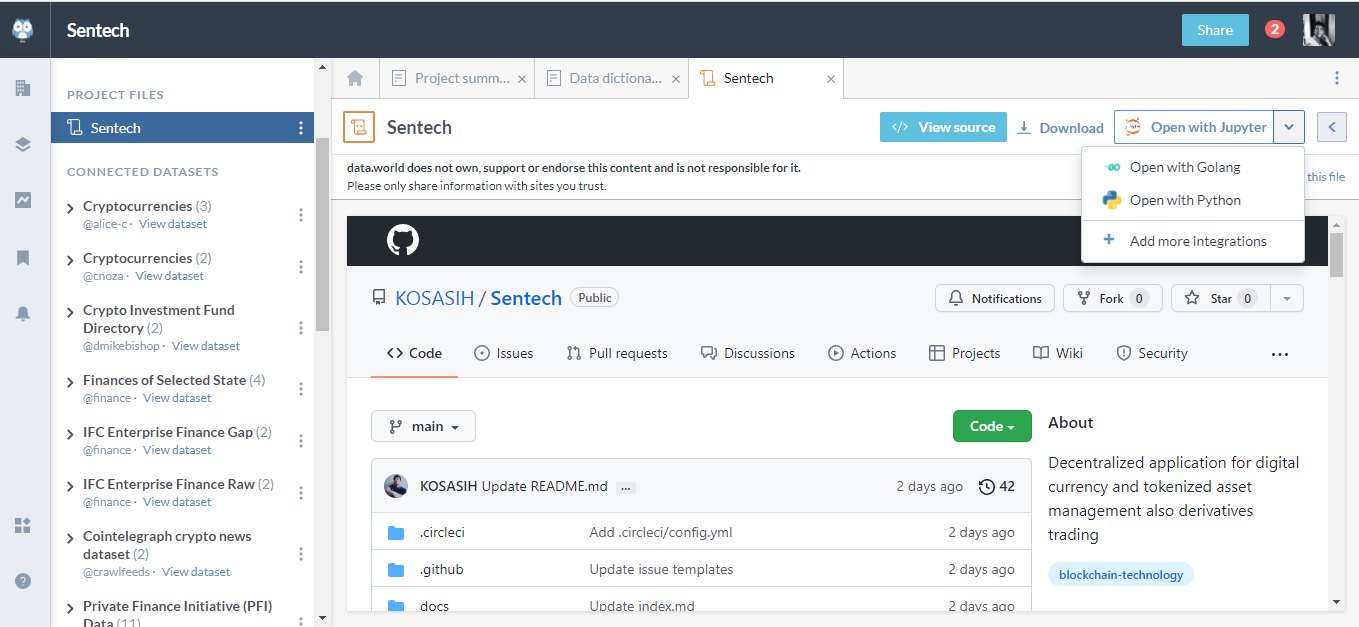Collapse the right panel with arrow button
Screen dimensions: 1359x627
point(1332,127)
